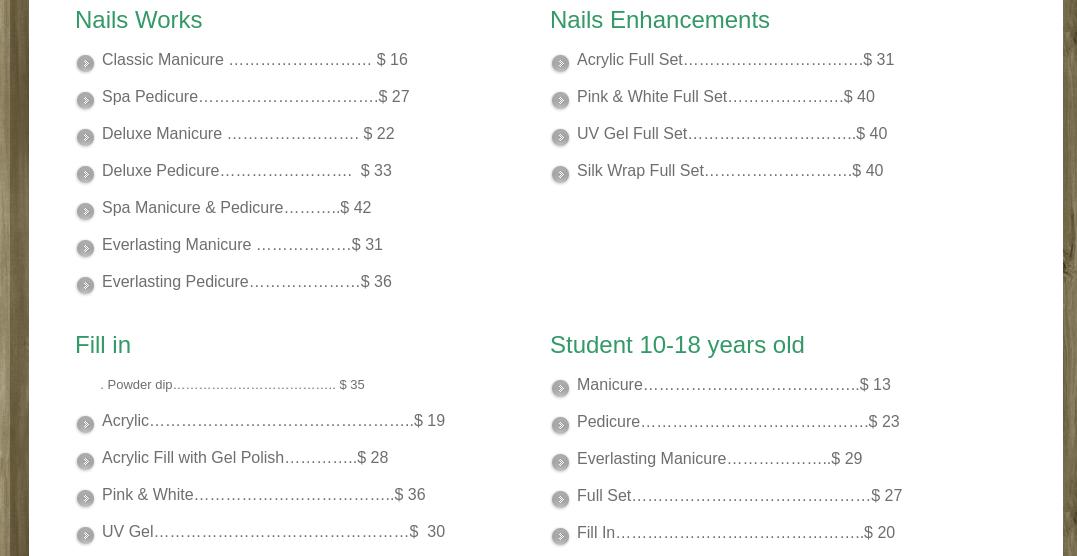Screen dimensions: 1077x556
Task: Click the arrow bullet next to Everlasting Pedicure
Action: click(86, 285)
